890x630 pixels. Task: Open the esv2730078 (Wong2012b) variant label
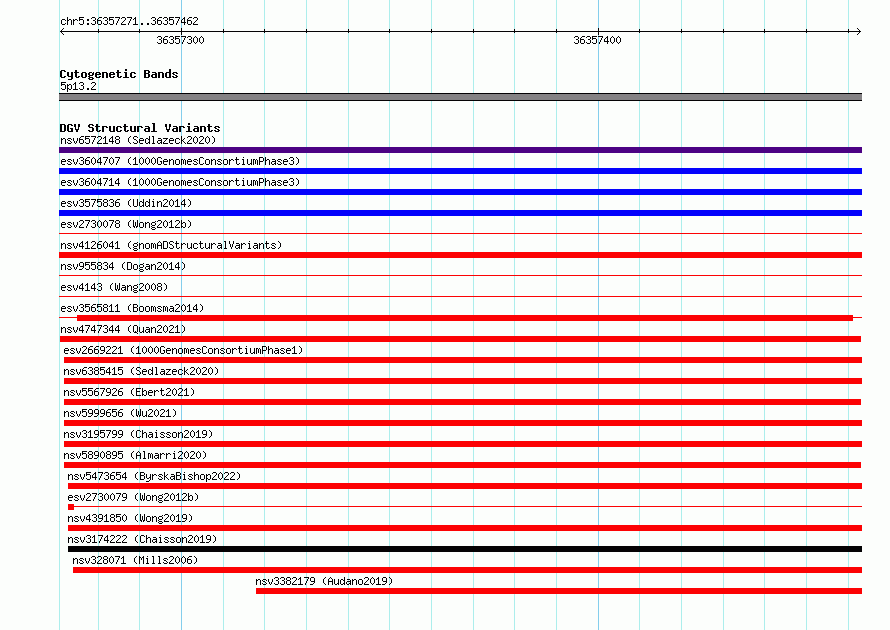tap(126, 224)
